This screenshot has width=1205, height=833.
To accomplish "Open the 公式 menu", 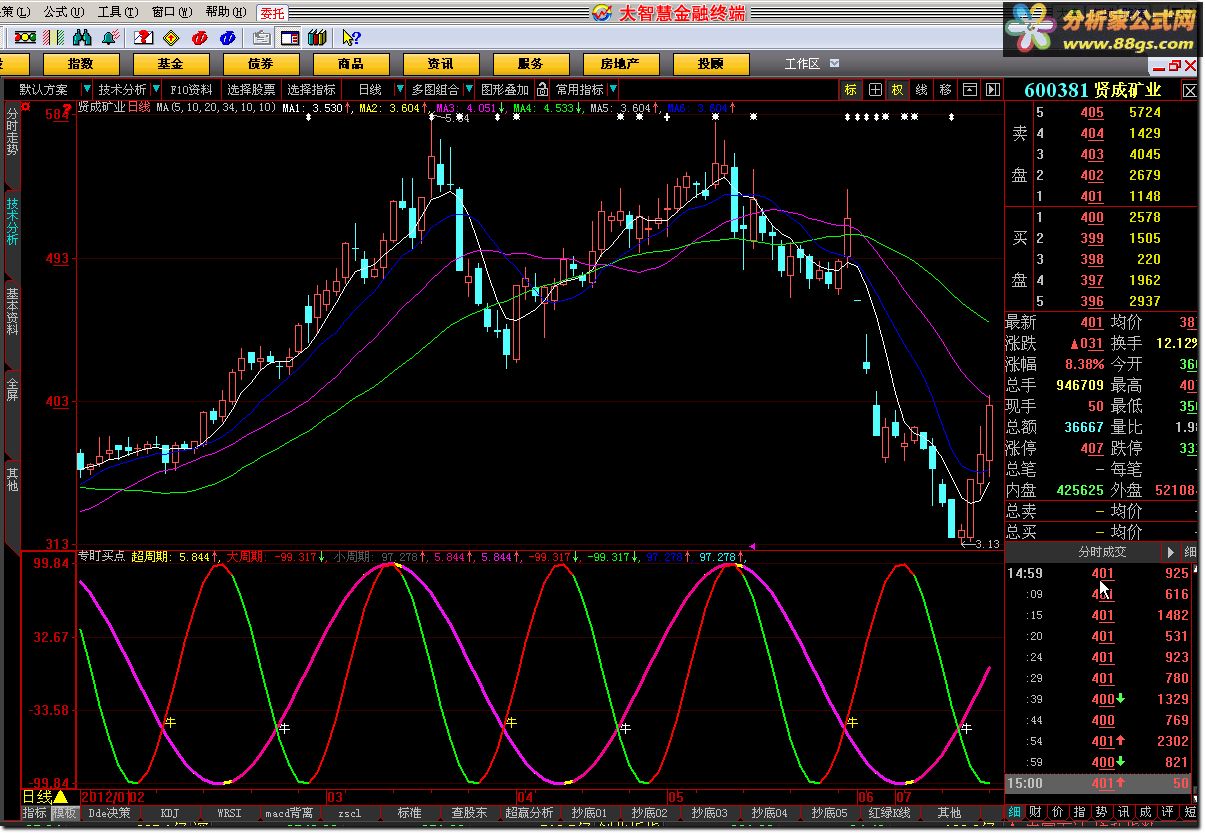I will (x=62, y=12).
